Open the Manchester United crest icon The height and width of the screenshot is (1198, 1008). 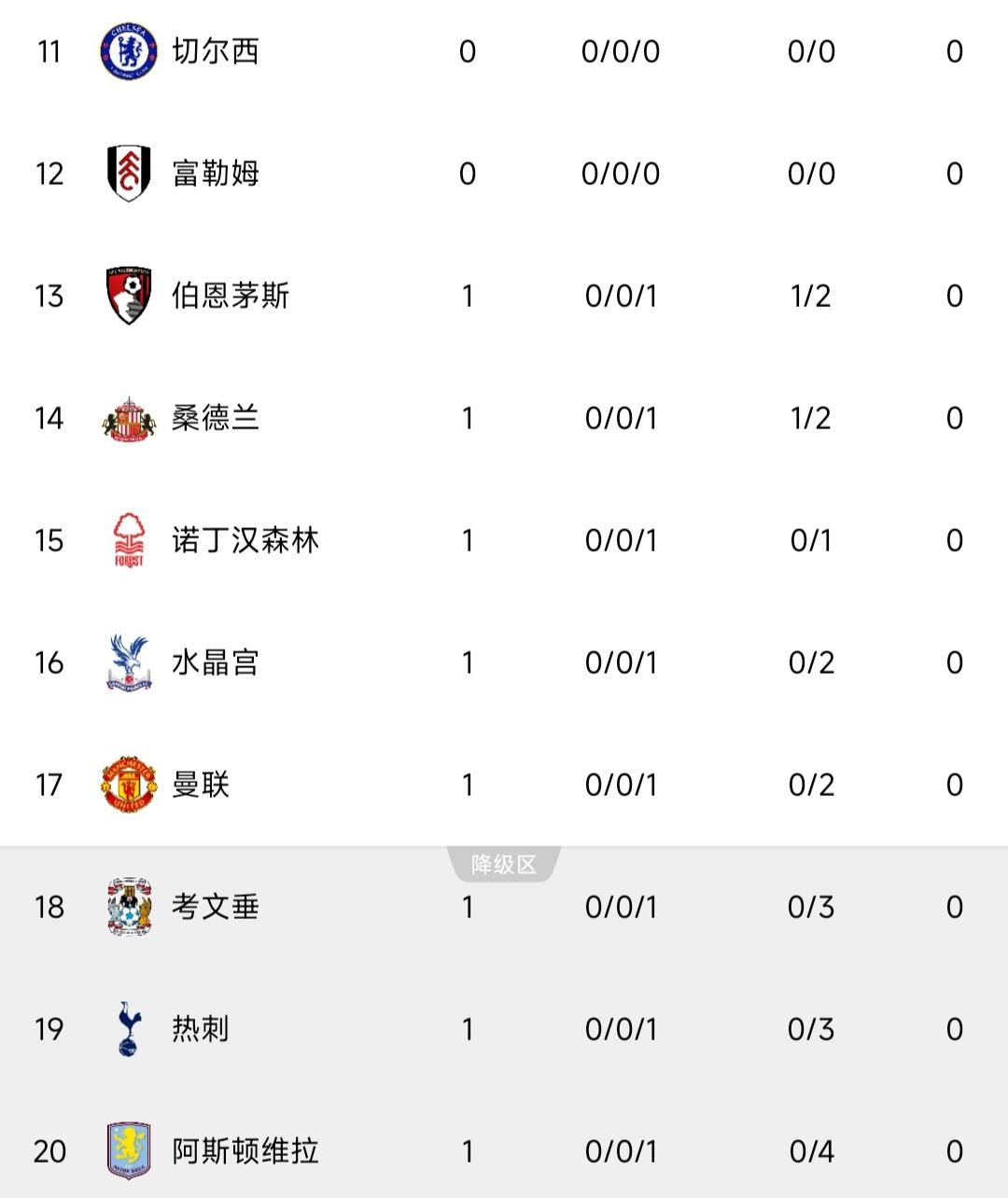pyautogui.click(x=128, y=785)
